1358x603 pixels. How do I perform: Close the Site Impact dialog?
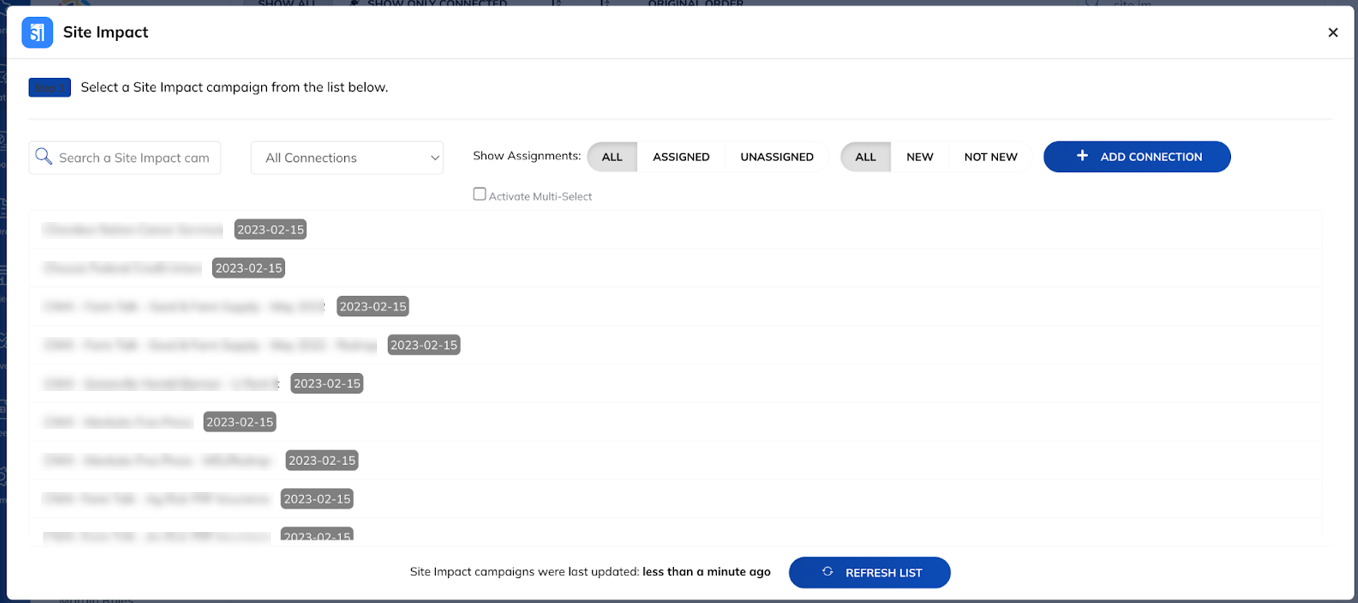1333,33
